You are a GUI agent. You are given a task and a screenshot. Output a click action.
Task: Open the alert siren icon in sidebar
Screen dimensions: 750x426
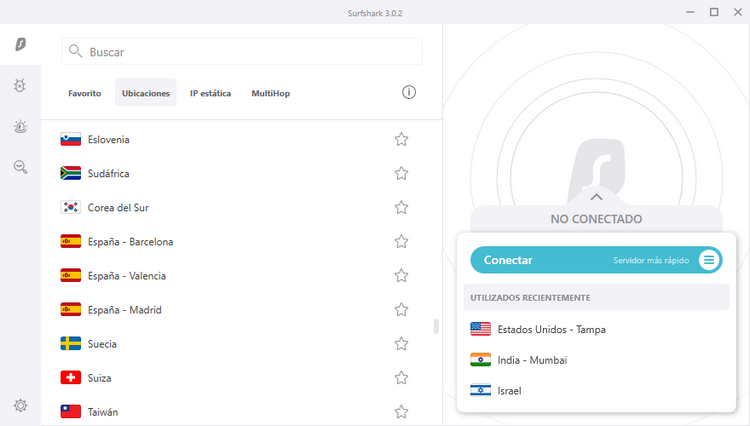click(20, 126)
